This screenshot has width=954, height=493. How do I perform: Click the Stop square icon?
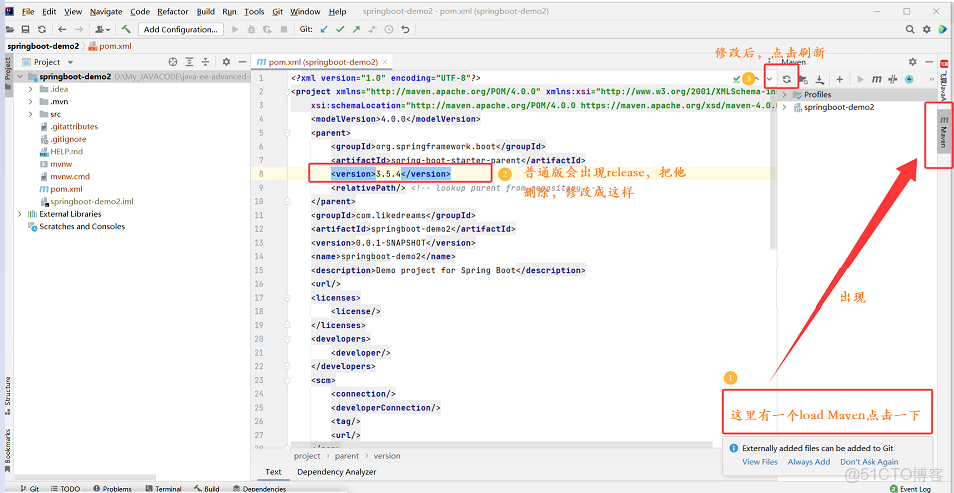284,29
